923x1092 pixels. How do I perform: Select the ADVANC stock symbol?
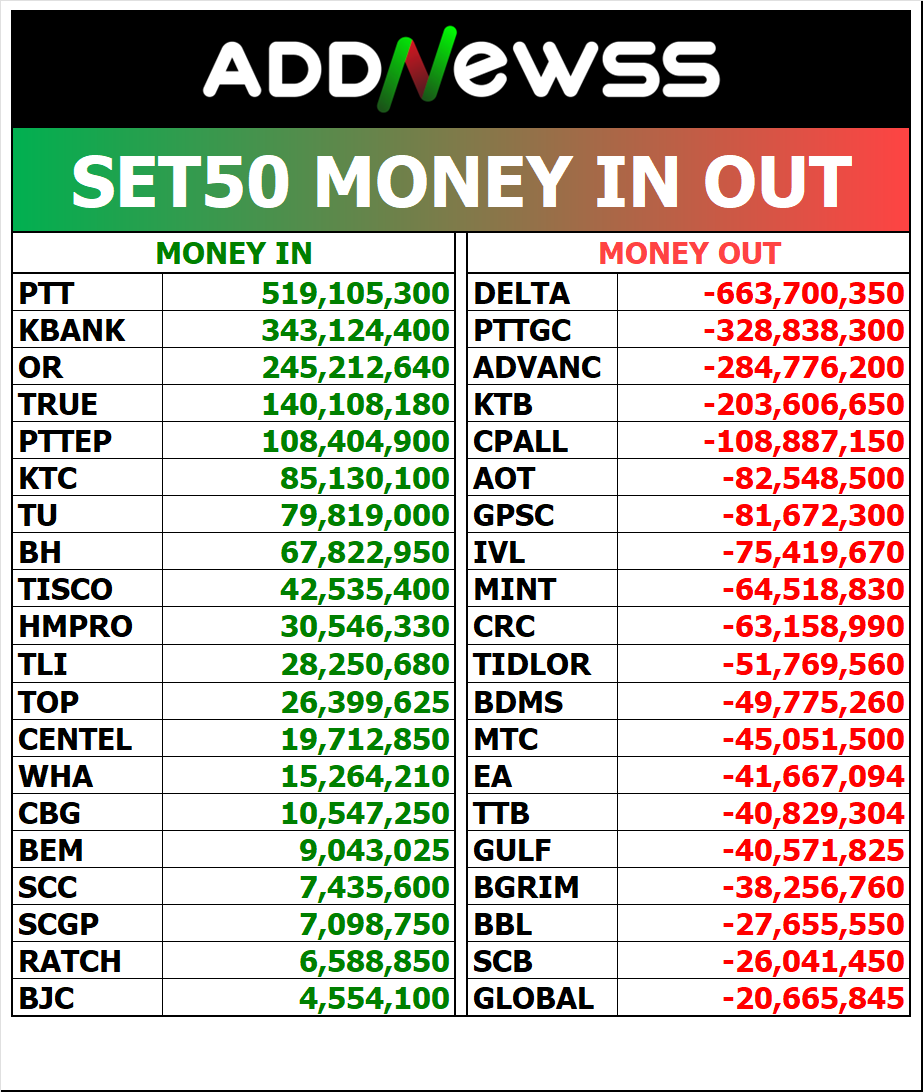click(538, 367)
